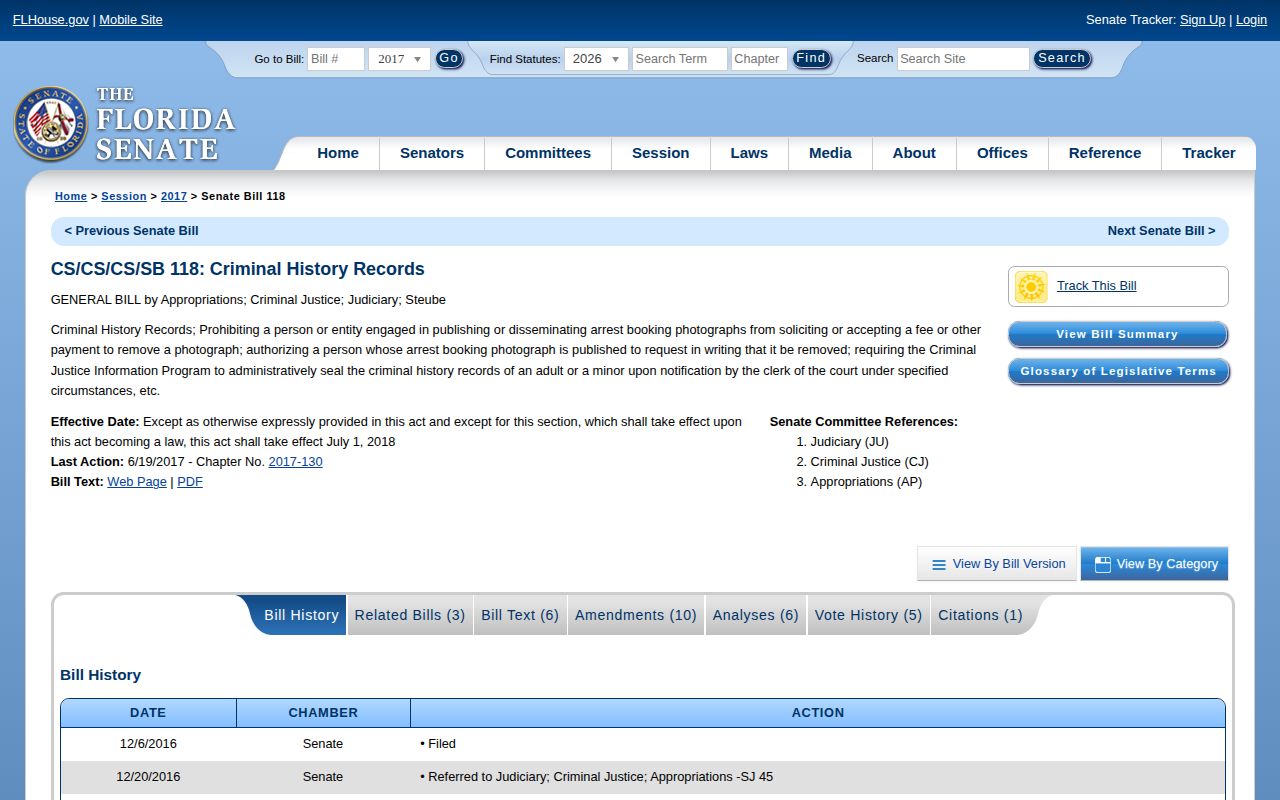Open the Committees menu
The height and width of the screenshot is (800, 1280).
[x=548, y=153]
